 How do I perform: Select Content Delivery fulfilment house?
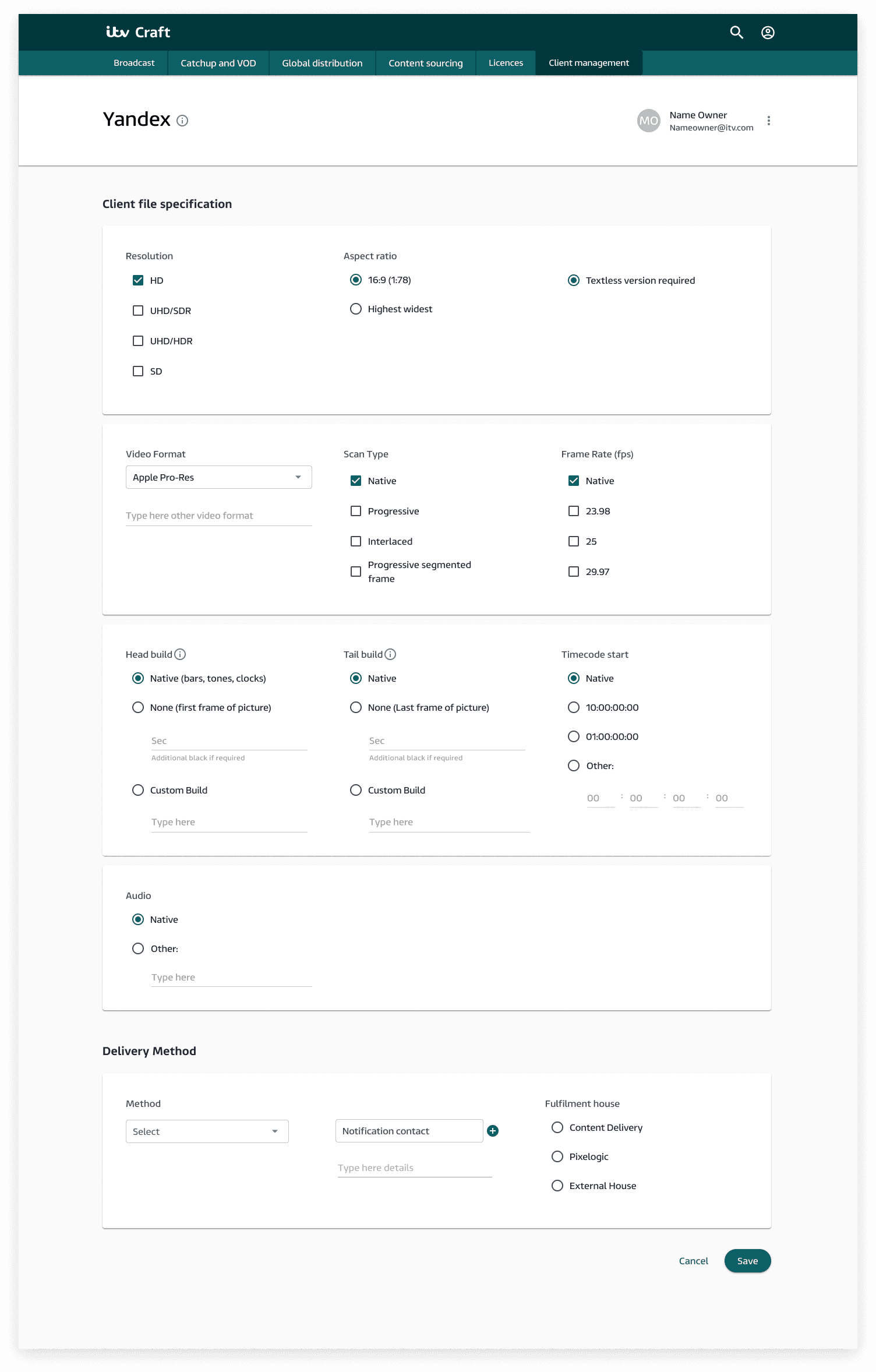(x=557, y=1127)
